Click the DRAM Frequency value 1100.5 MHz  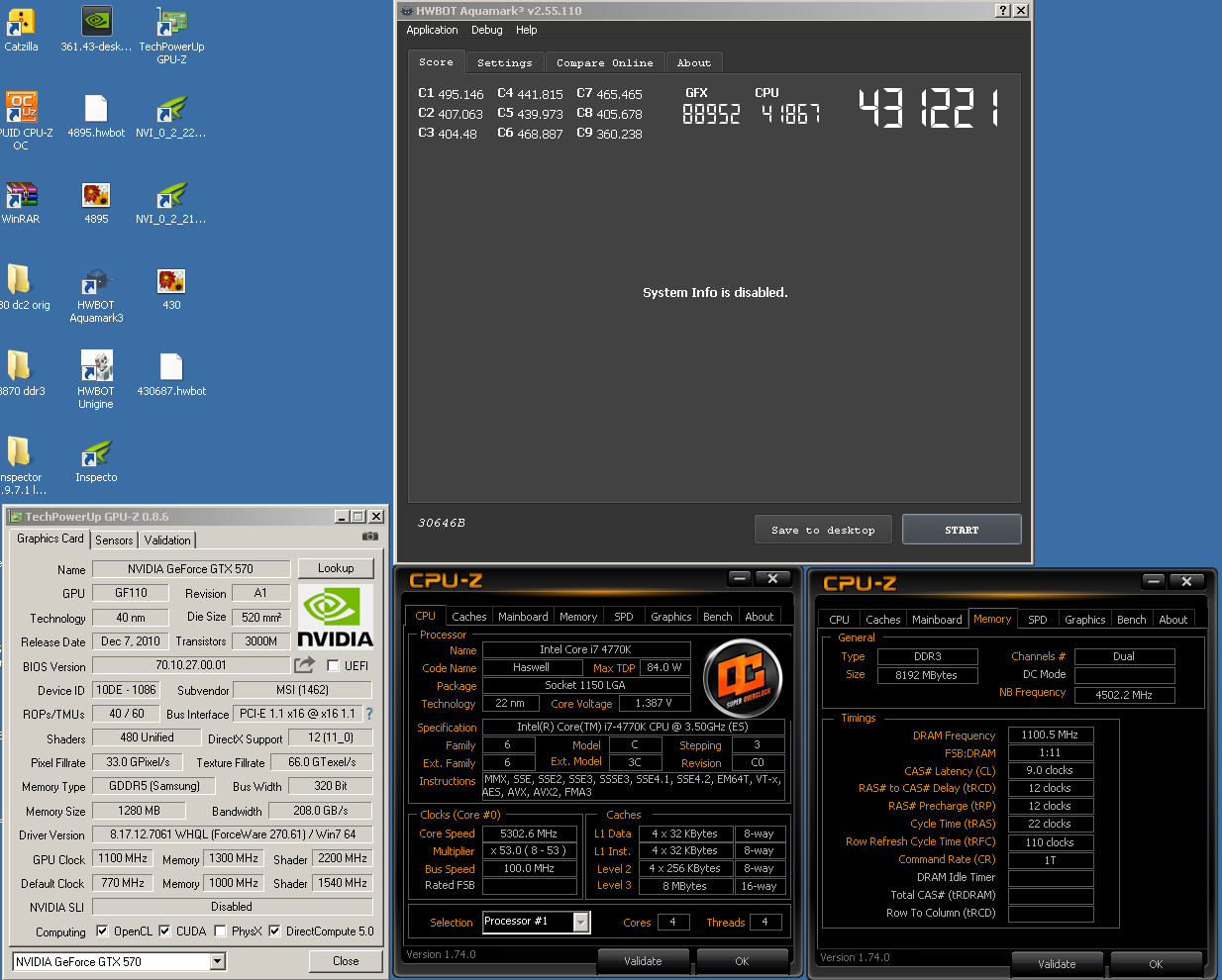tap(1050, 735)
